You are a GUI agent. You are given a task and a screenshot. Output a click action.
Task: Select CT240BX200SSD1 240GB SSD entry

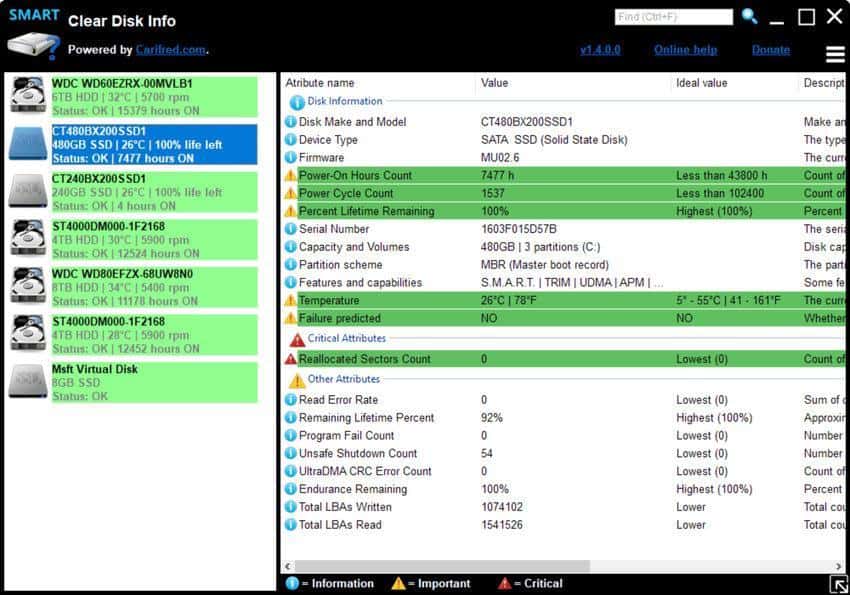(x=154, y=192)
